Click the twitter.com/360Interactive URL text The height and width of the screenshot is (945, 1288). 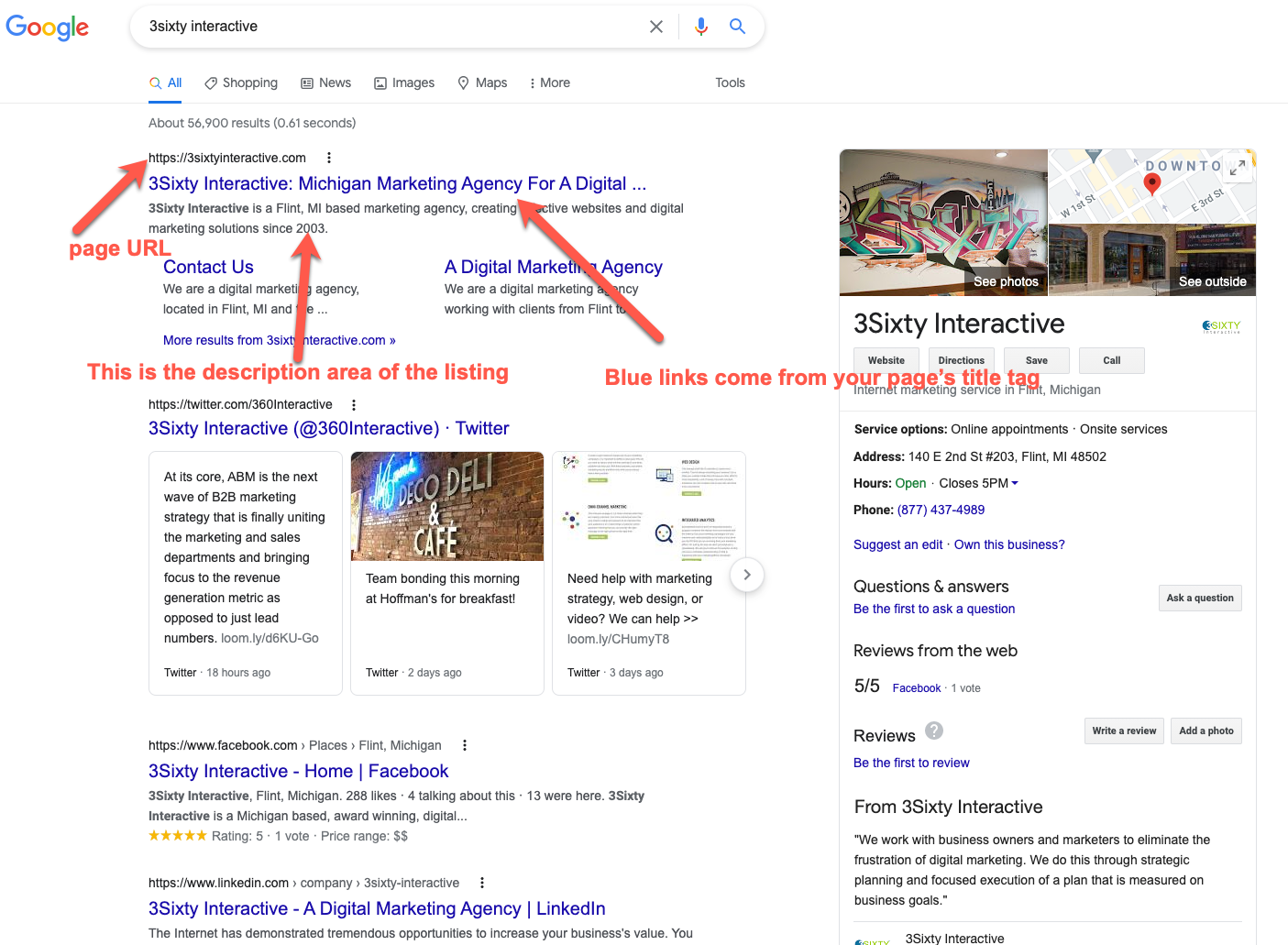pyautogui.click(x=240, y=404)
